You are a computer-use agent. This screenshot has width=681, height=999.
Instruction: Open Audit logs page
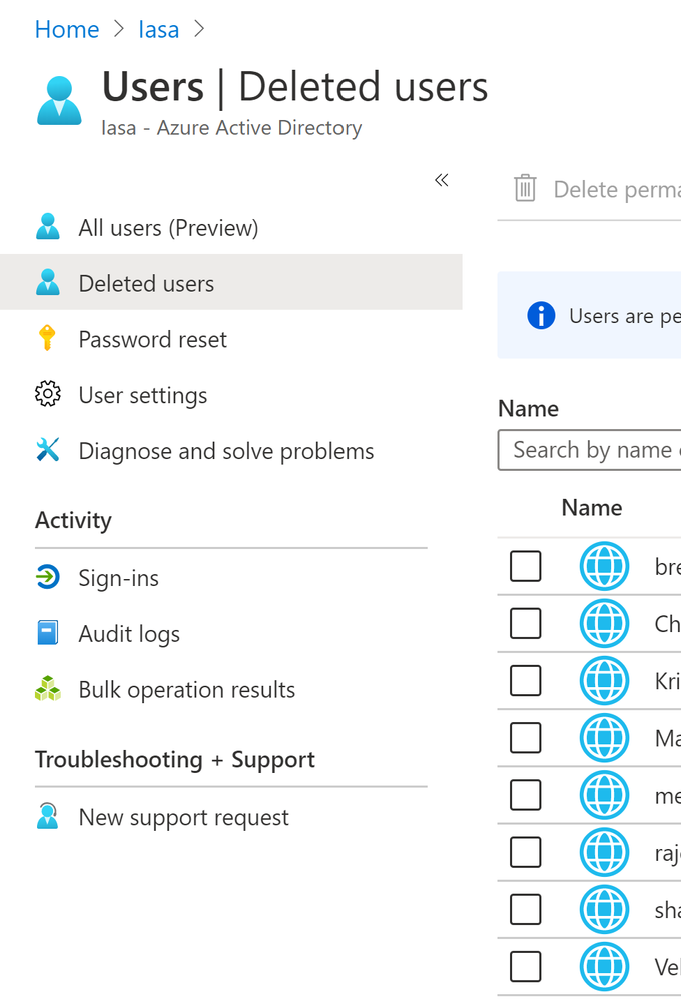coord(129,634)
